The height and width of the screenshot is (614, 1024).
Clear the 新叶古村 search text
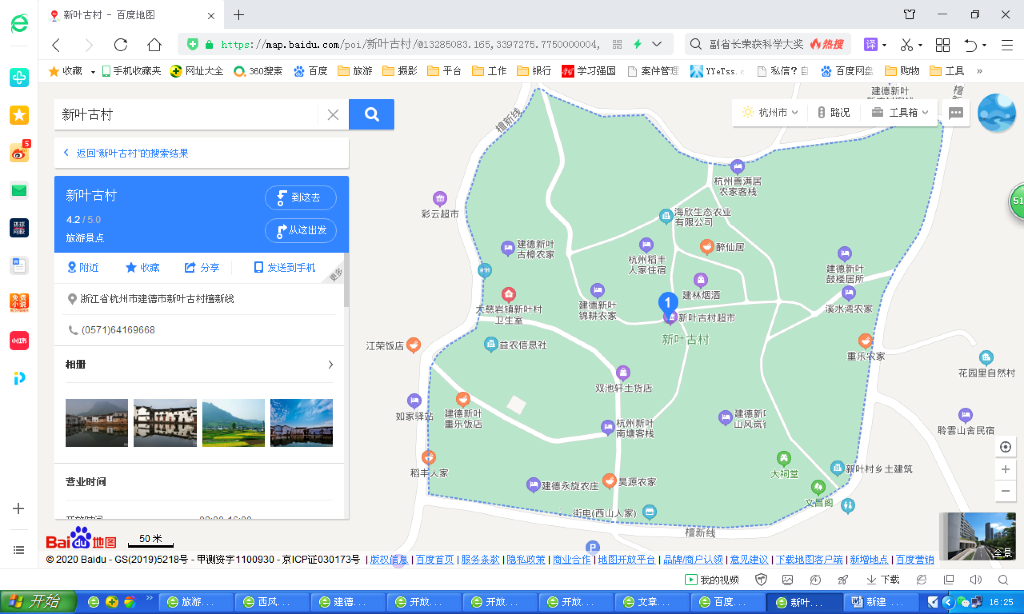(333, 115)
